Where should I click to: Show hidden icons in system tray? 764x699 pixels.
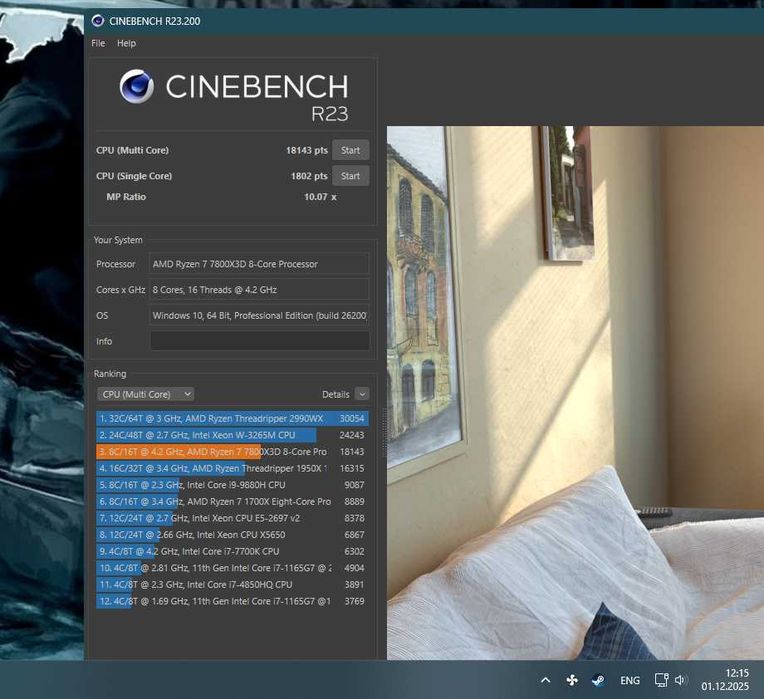point(546,680)
